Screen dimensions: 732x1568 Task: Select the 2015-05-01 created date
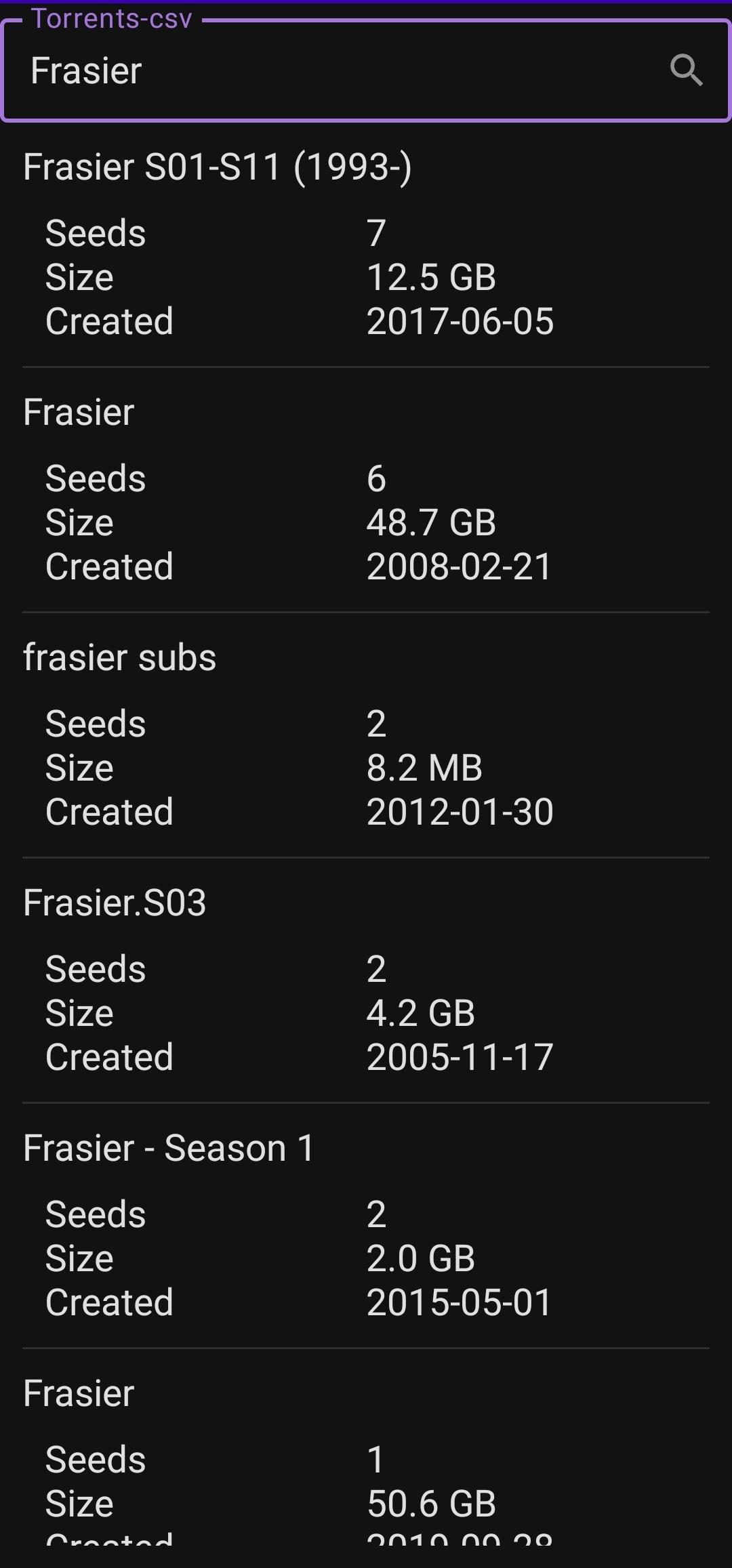coord(459,1303)
